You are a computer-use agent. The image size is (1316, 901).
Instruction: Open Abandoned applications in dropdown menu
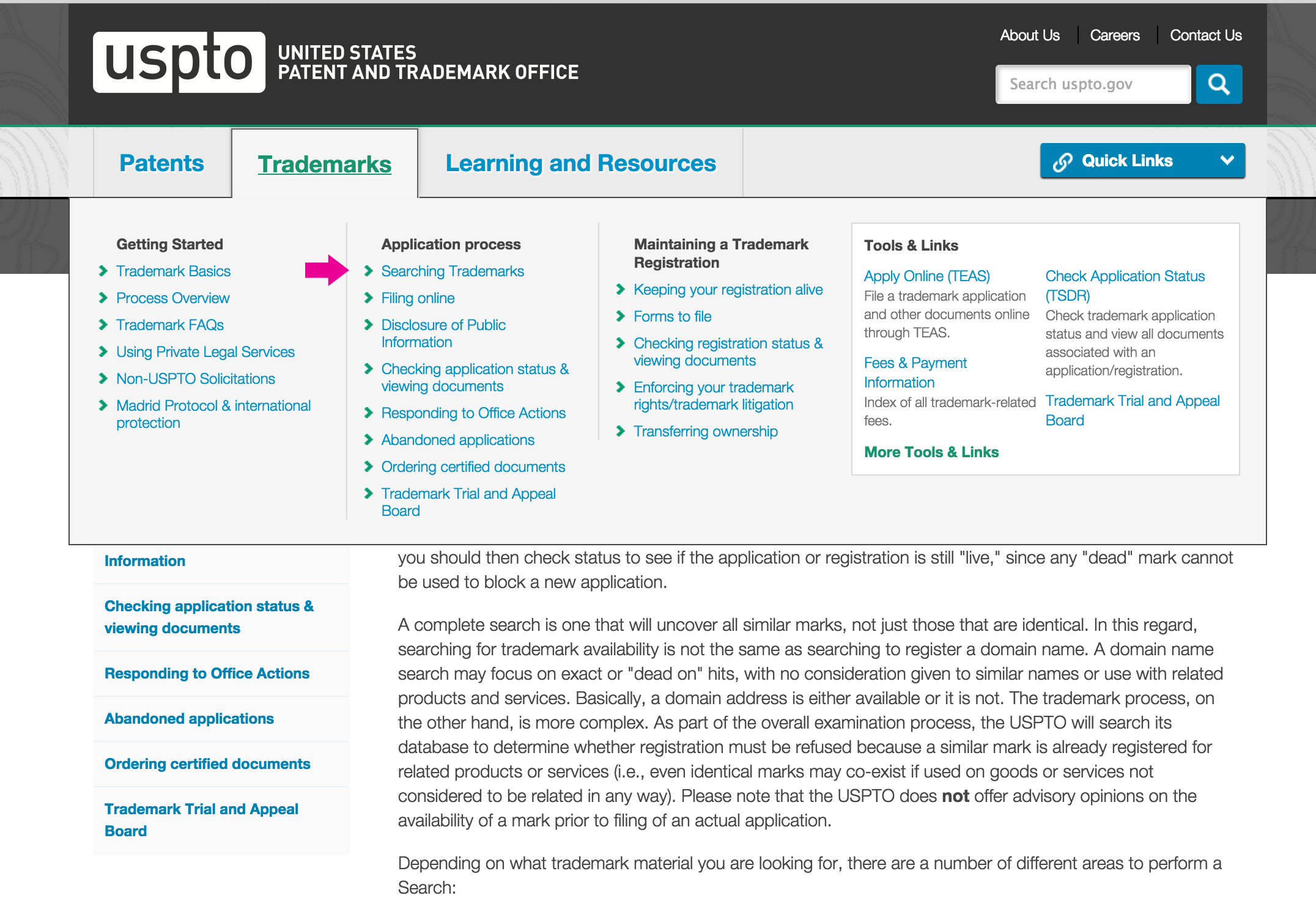(457, 440)
